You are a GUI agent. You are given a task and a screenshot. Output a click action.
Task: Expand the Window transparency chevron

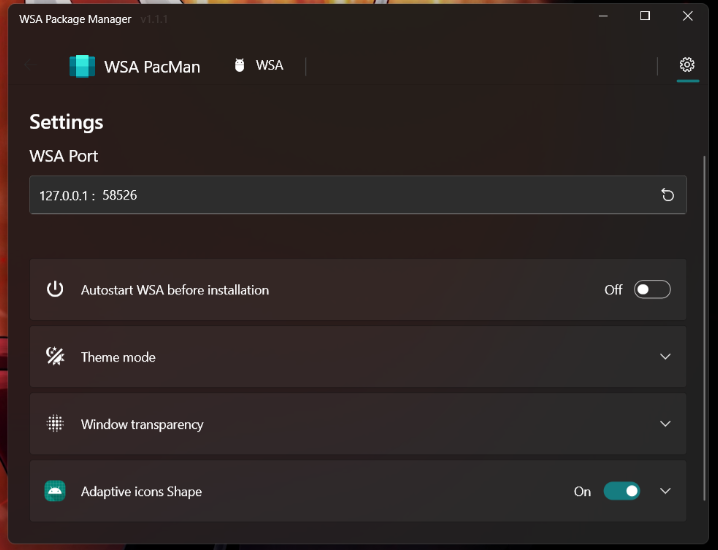click(x=666, y=424)
